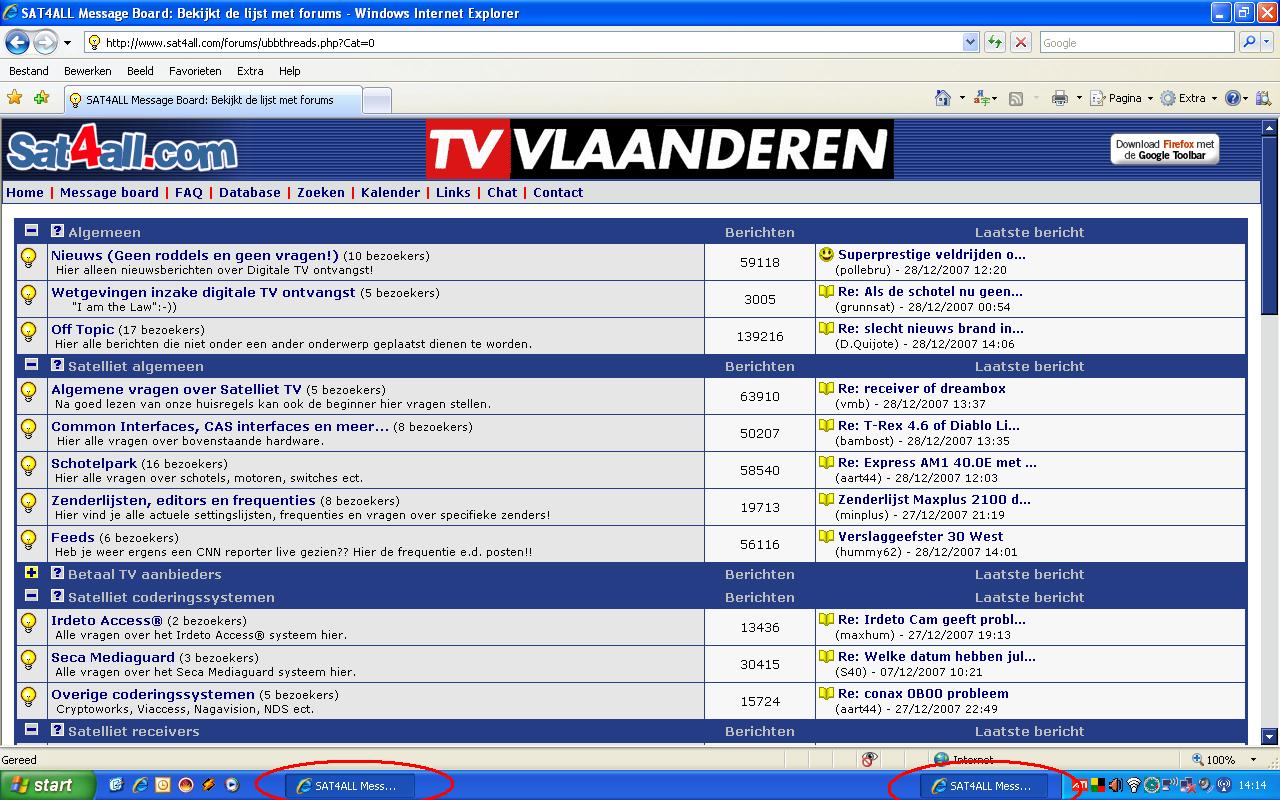Click Download Firefox met Google Toolbar banner
Viewport: 1280px width, 800px height.
click(x=1165, y=149)
